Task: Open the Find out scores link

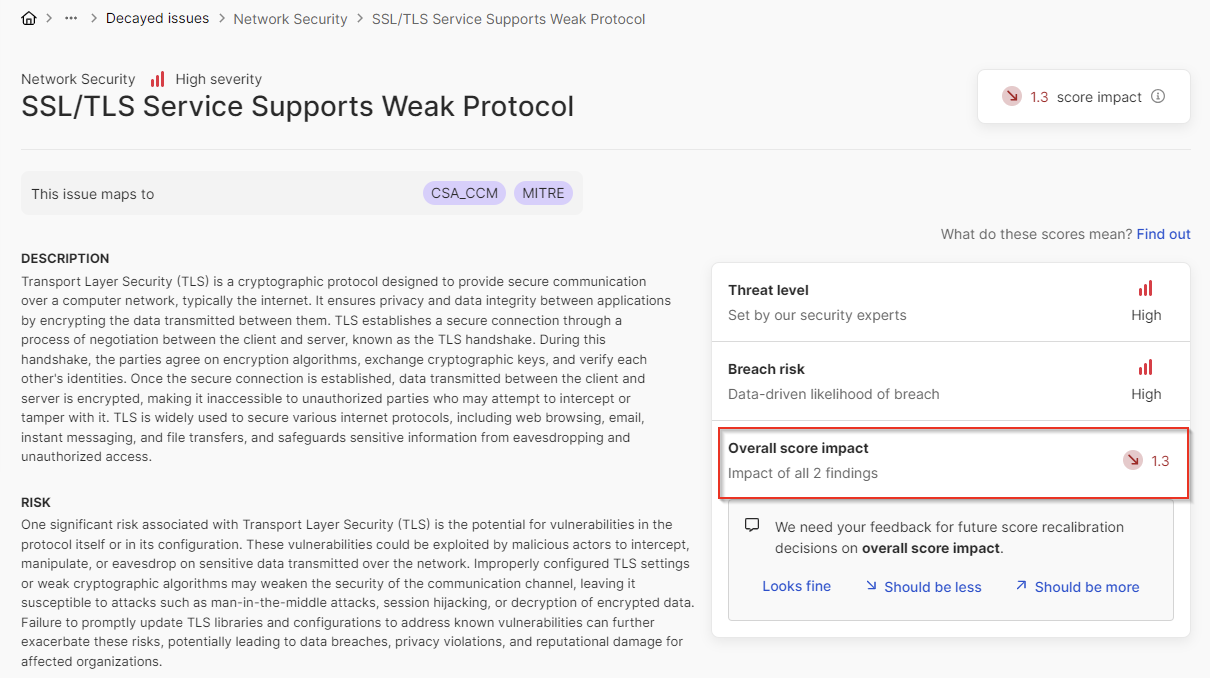Action: pyautogui.click(x=1163, y=234)
